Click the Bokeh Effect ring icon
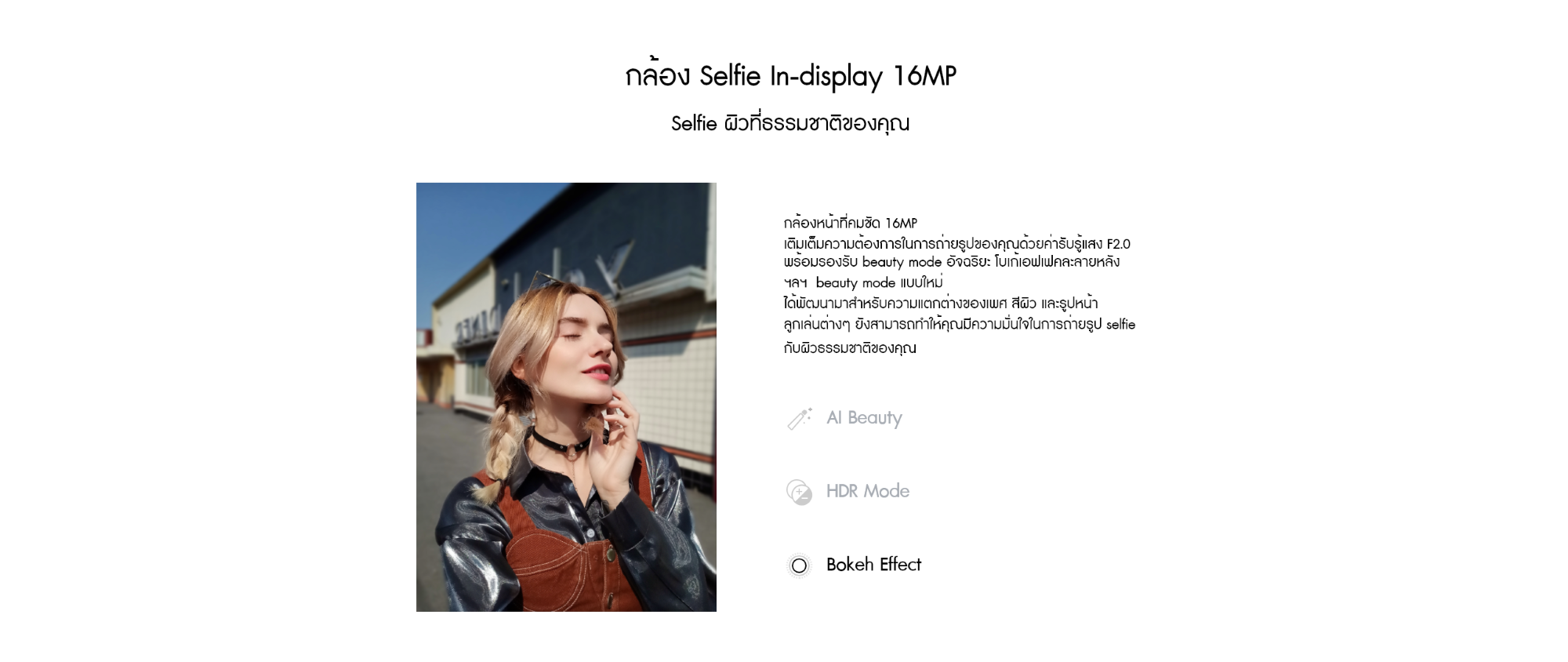This screenshot has height=662, width=1568. click(799, 566)
